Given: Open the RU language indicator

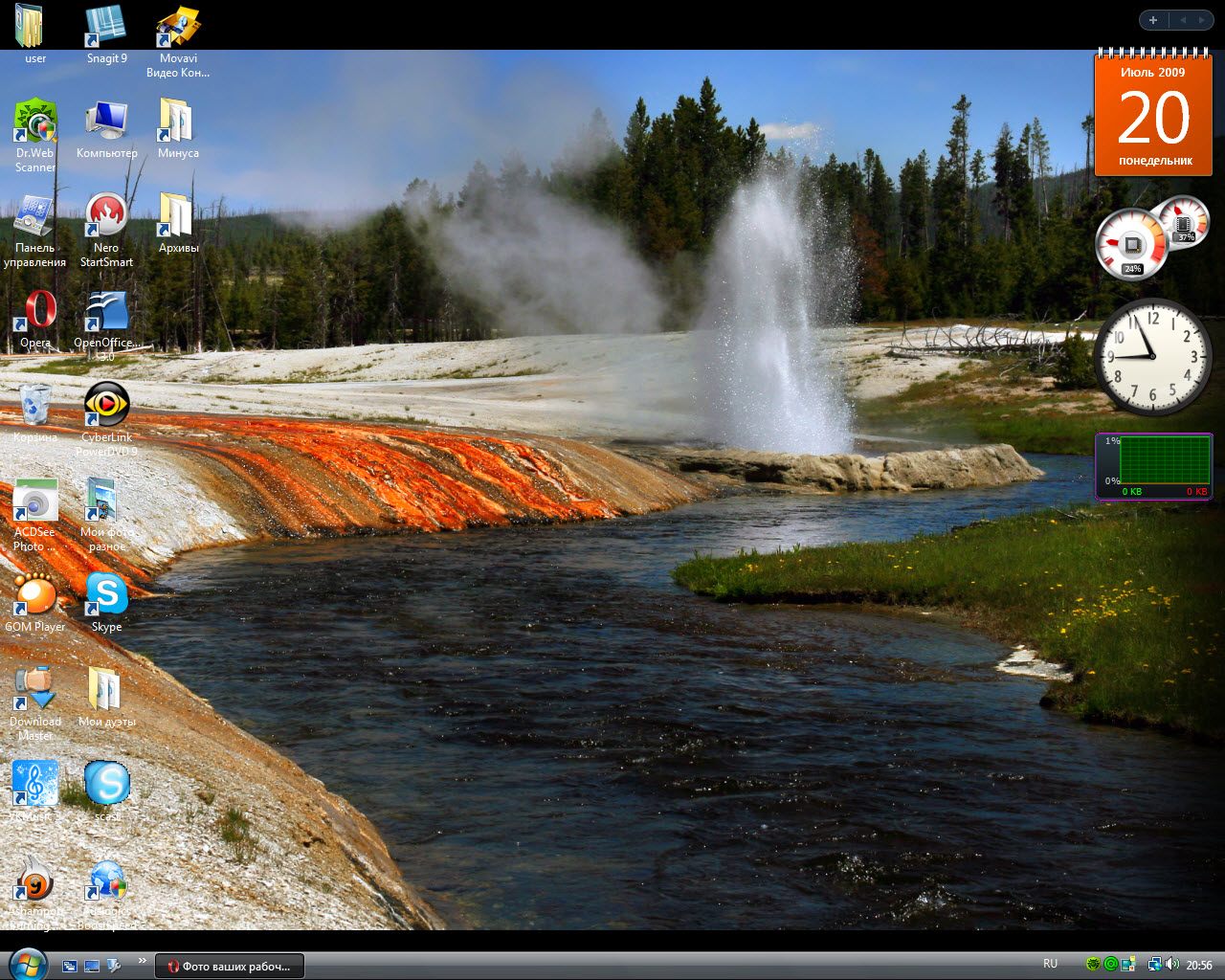Looking at the screenshot, I should 1050,965.
